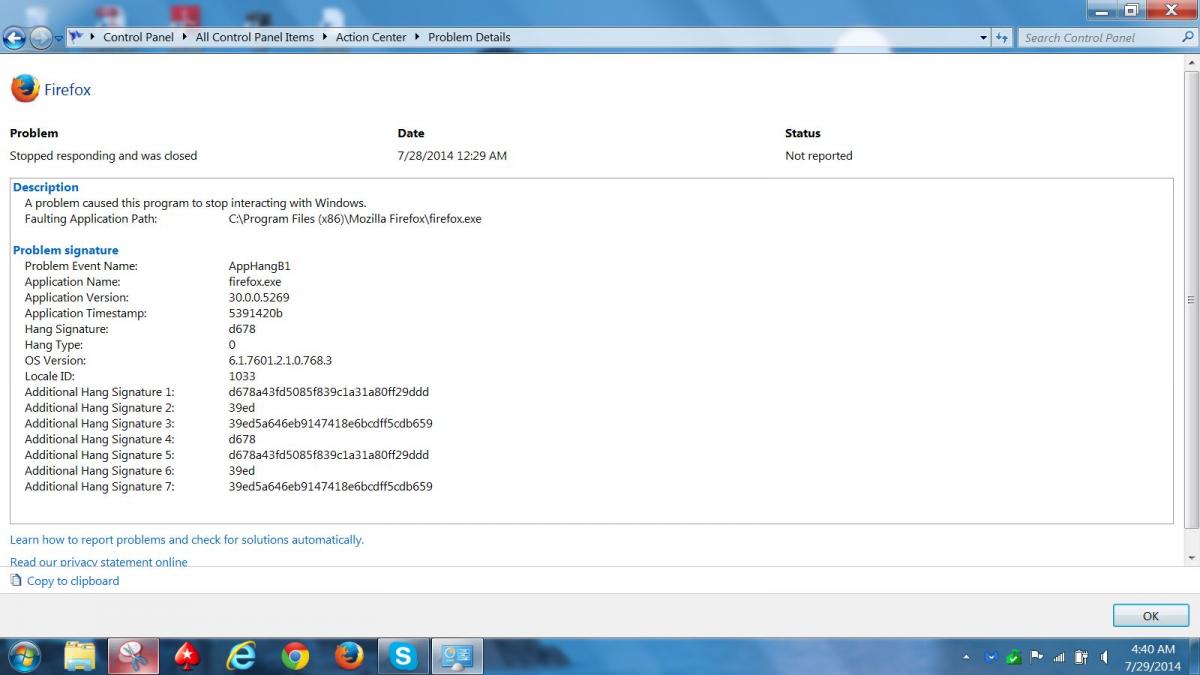The height and width of the screenshot is (675, 1200).
Task: Open the Snipping Tool taskbar icon
Action: point(134,656)
